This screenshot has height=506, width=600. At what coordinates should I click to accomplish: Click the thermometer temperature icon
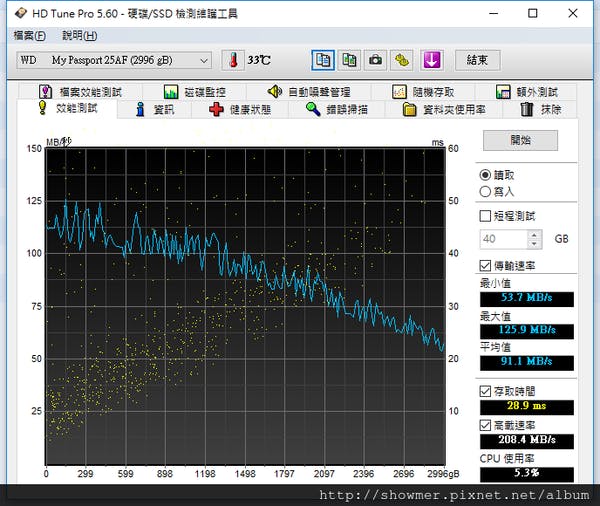(x=232, y=60)
